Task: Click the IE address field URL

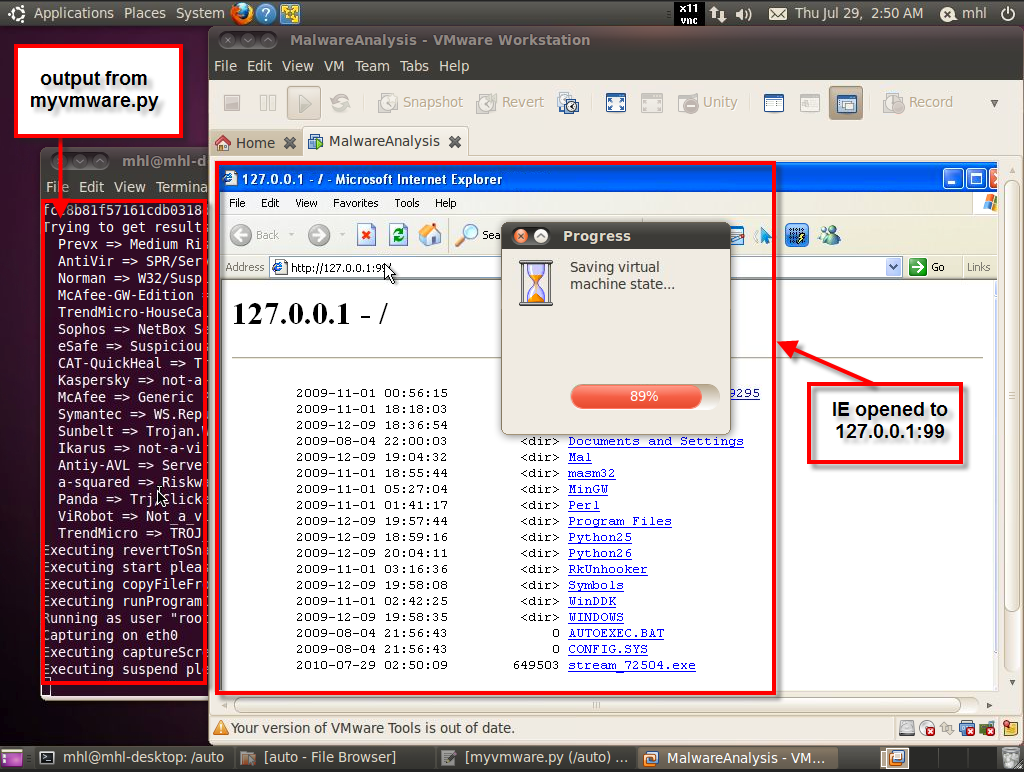Action: pos(338,267)
